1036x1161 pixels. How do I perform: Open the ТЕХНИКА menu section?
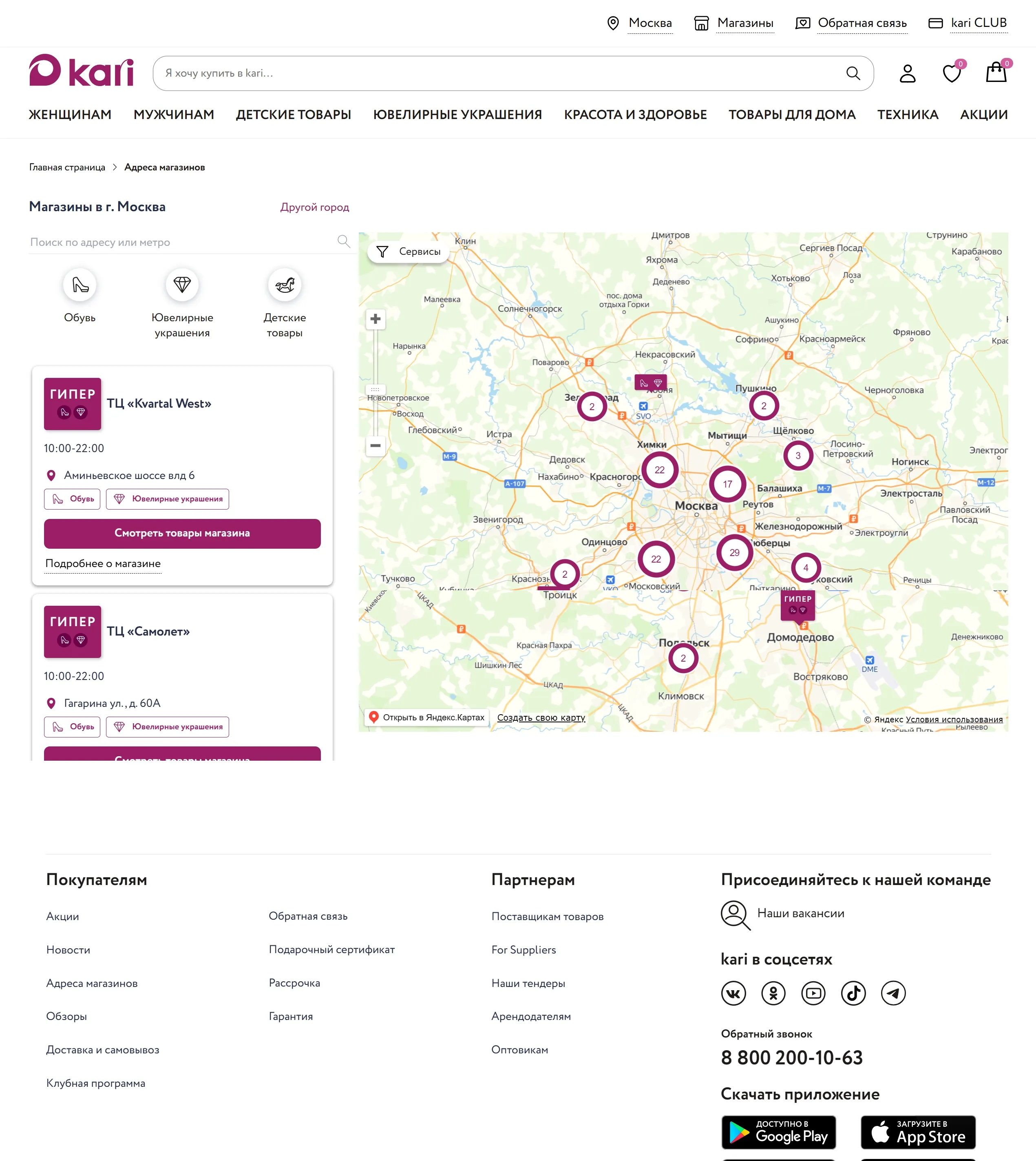[907, 115]
